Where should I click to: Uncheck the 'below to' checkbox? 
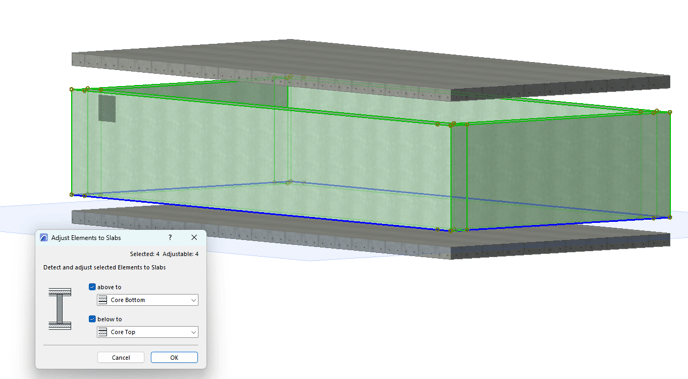(92, 319)
